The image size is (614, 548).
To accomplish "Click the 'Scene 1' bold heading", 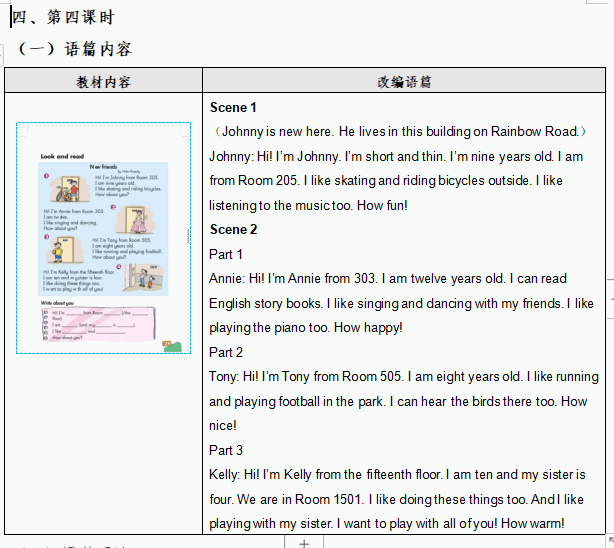I will [233, 107].
